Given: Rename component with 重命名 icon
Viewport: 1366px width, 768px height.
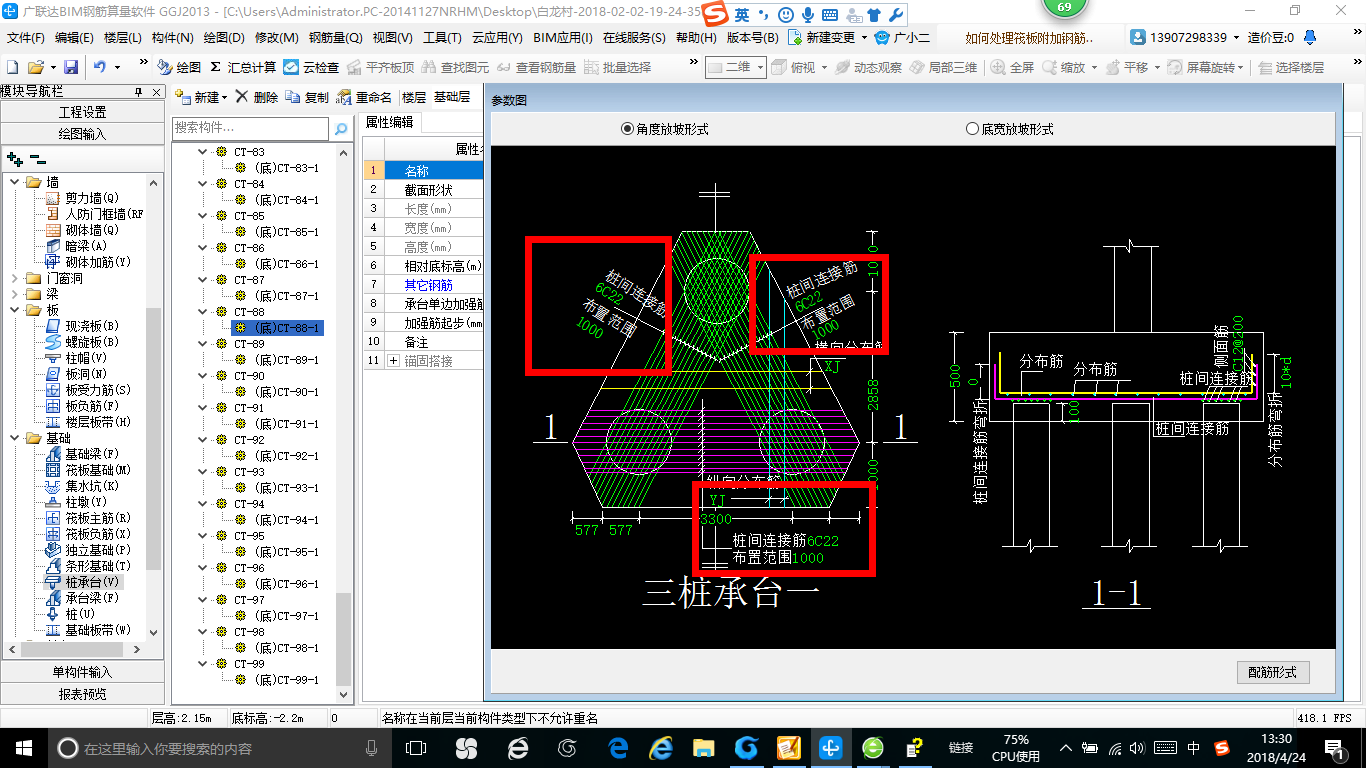Looking at the screenshot, I should click(364, 97).
